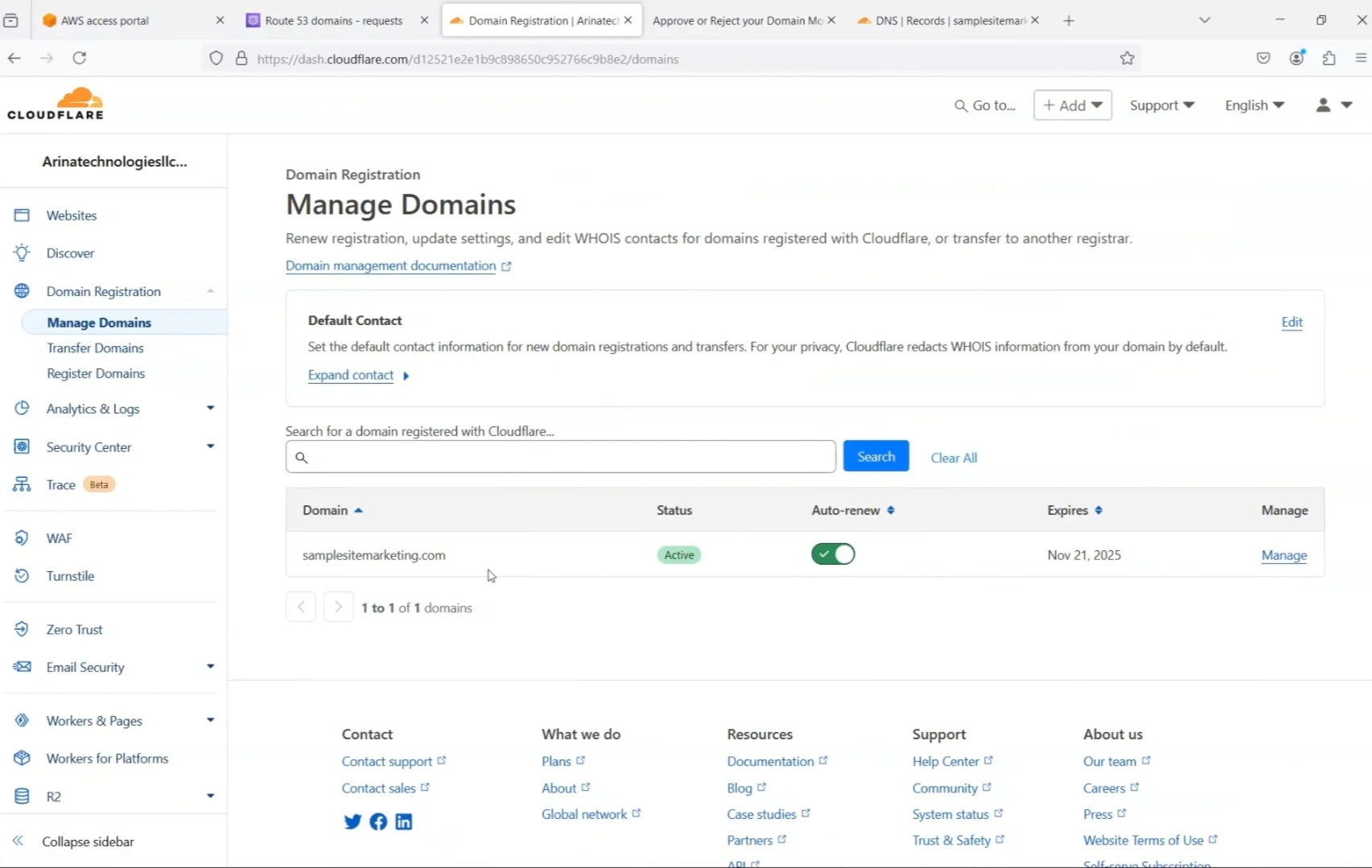Click the WAF sidebar icon

click(x=22, y=538)
